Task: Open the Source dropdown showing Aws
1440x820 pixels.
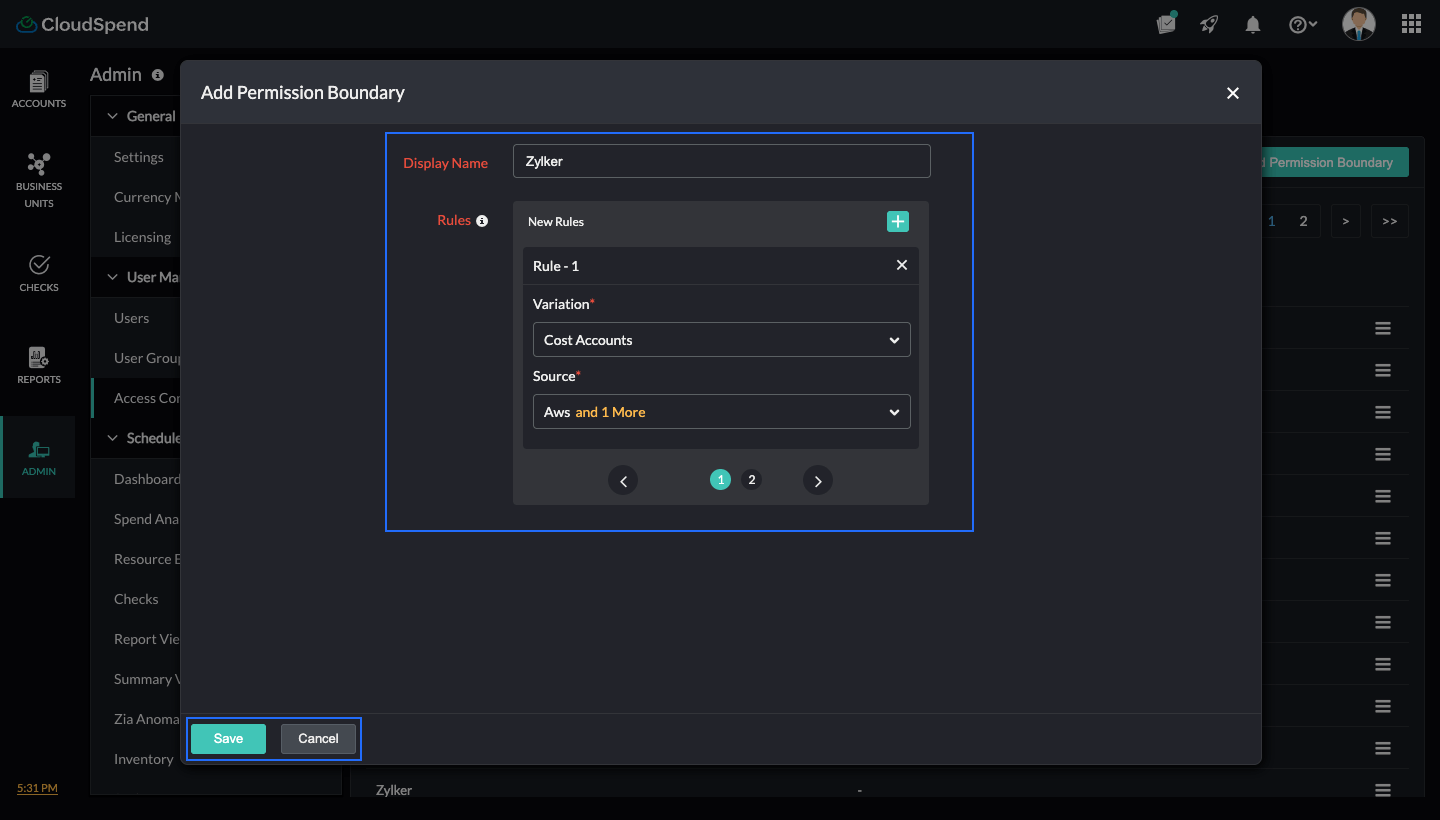Action: coord(721,412)
